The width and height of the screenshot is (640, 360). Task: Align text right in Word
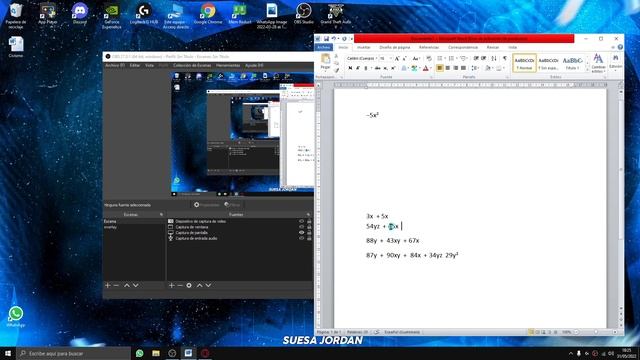(456, 68)
